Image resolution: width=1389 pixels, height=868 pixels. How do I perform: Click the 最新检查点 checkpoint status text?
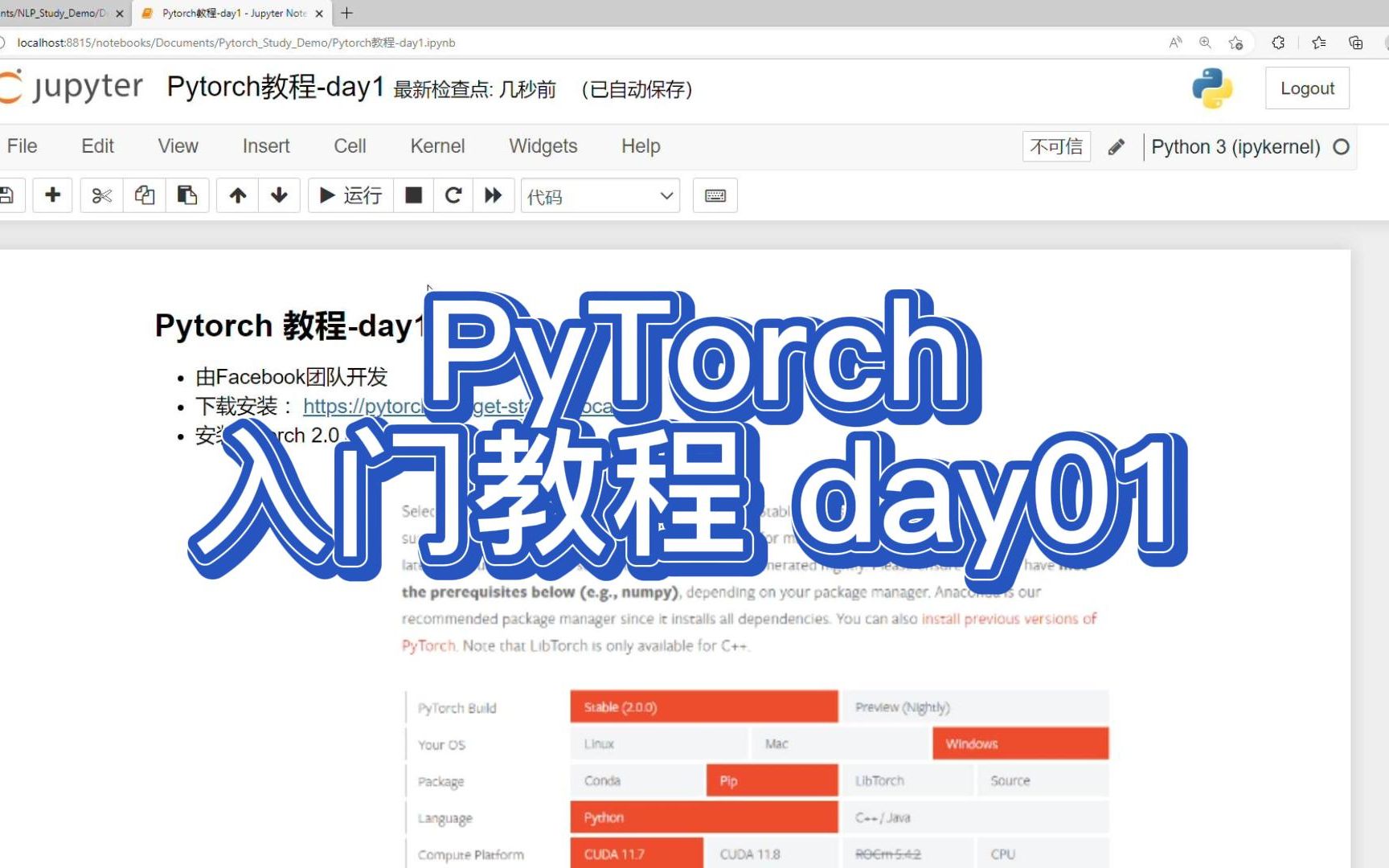(x=475, y=89)
